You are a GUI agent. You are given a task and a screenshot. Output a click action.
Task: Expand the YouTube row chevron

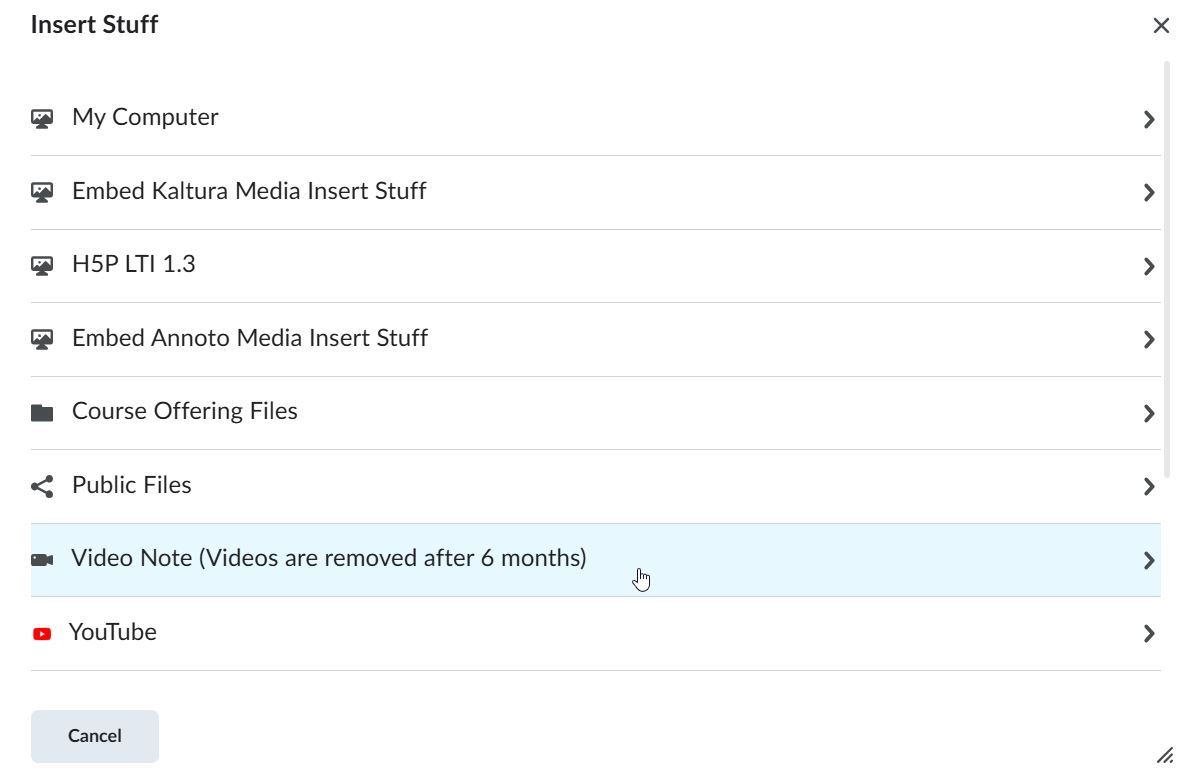[1149, 633]
